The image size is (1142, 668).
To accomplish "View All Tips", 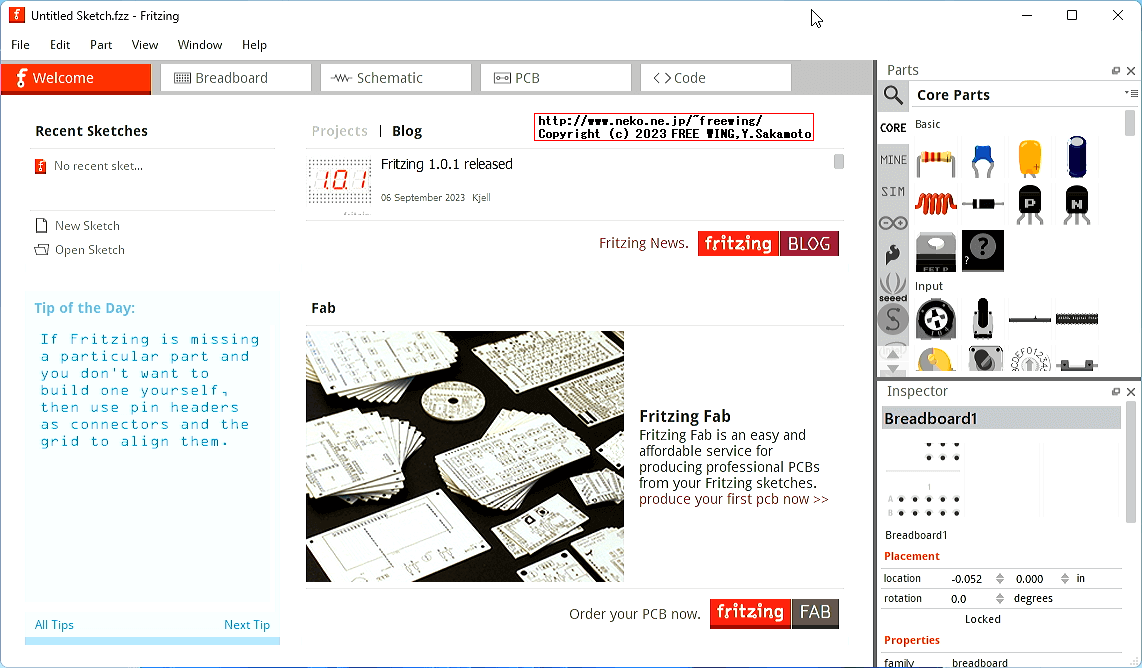I will [54, 625].
